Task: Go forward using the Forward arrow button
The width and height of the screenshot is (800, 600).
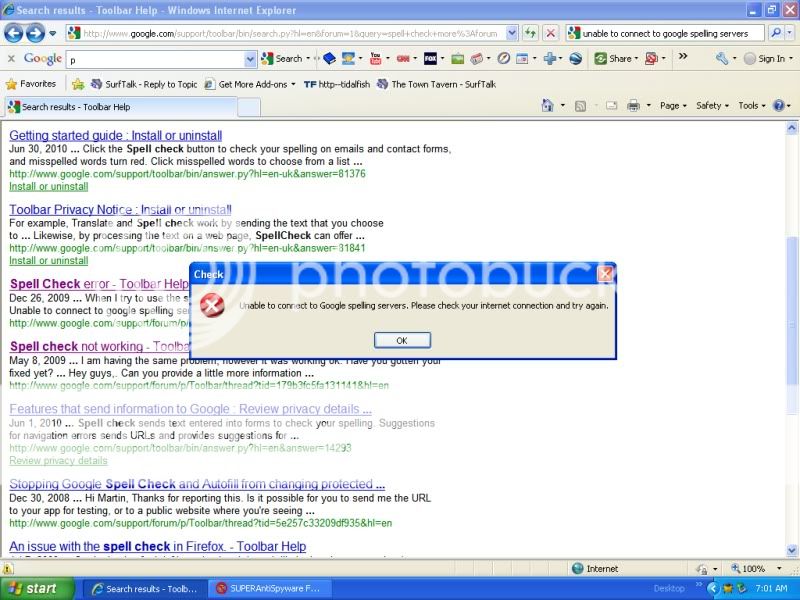Action: click(x=35, y=34)
